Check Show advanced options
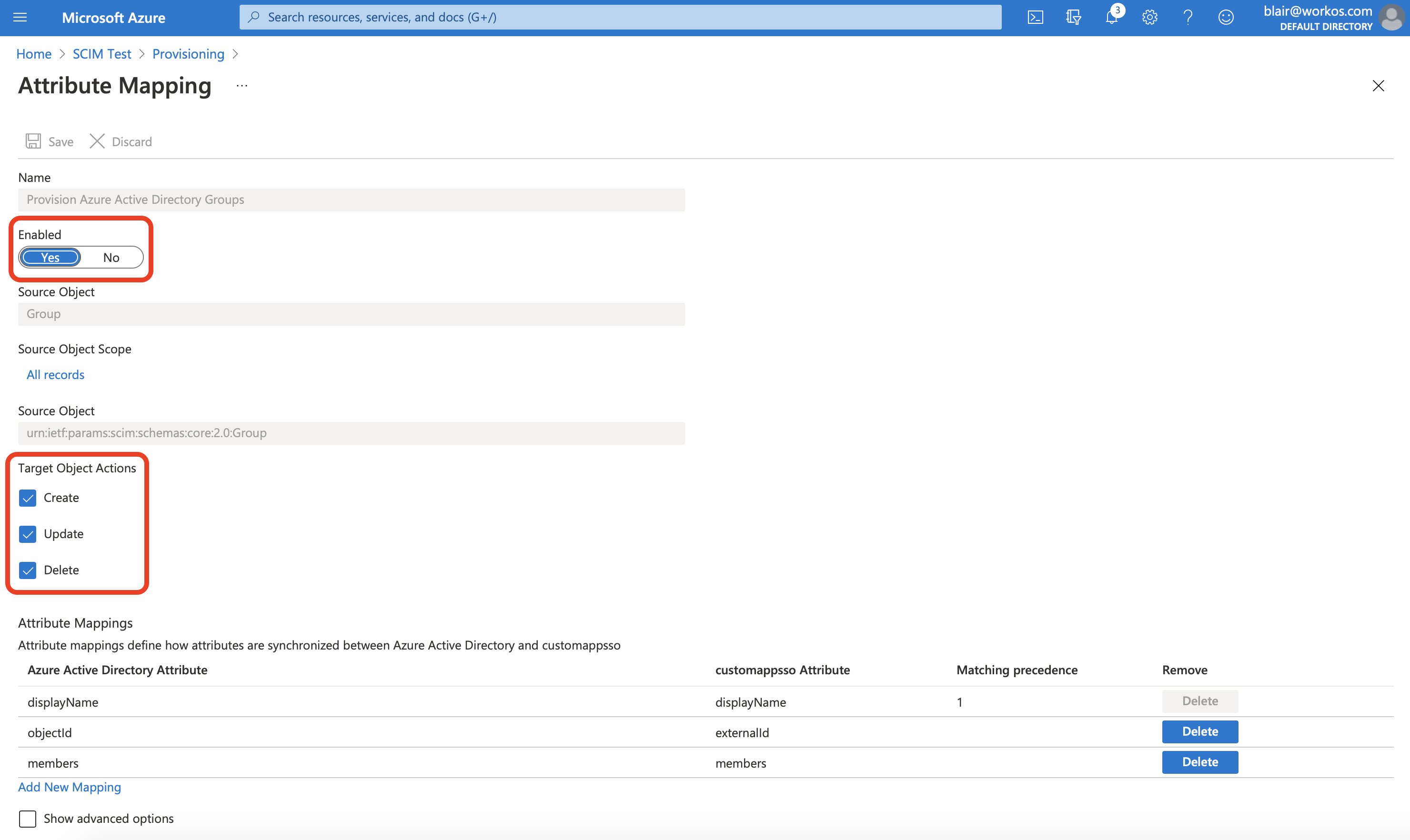Viewport: 1410px width, 840px height. 28,819
